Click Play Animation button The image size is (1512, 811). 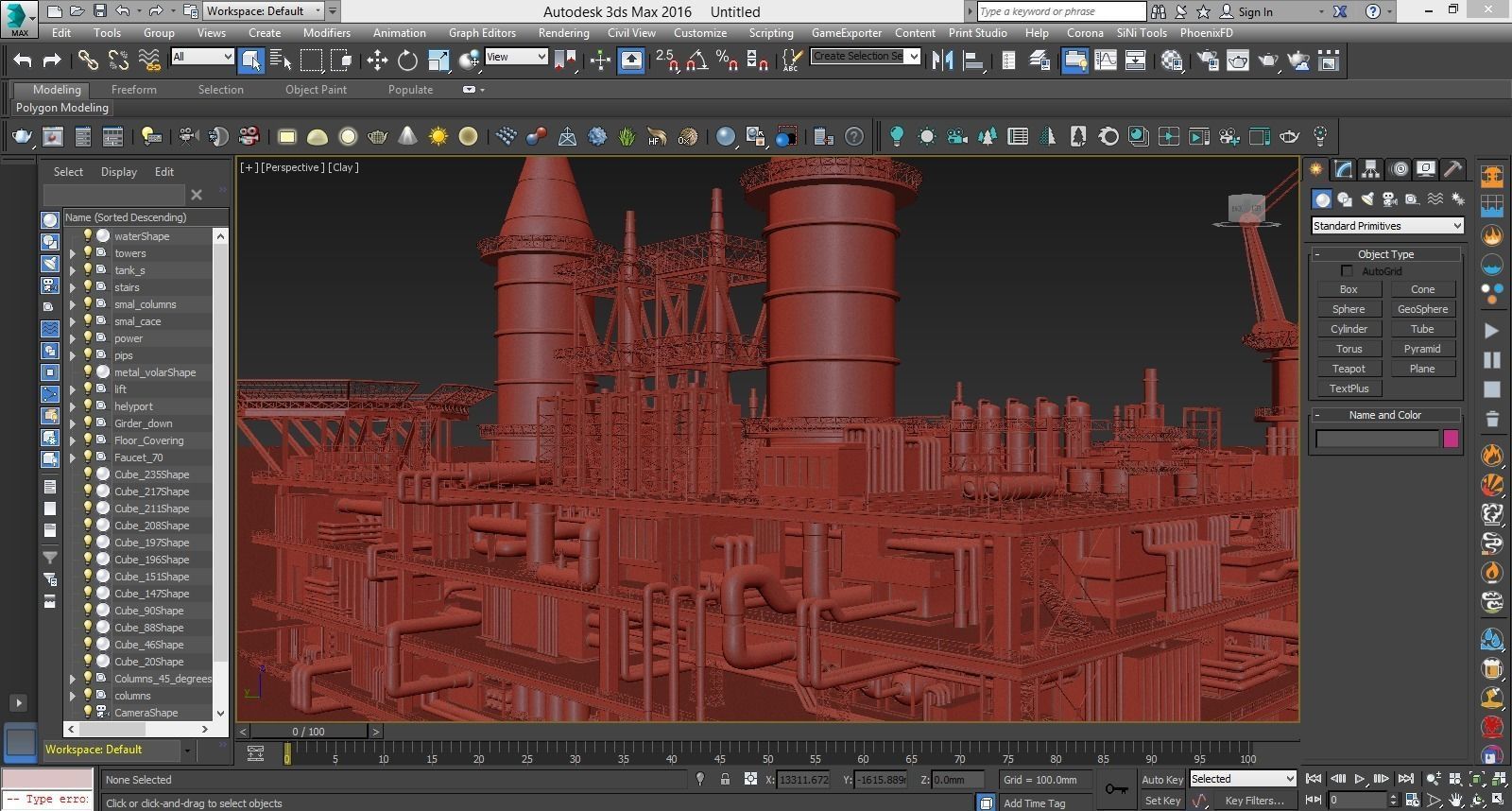pos(1359,779)
